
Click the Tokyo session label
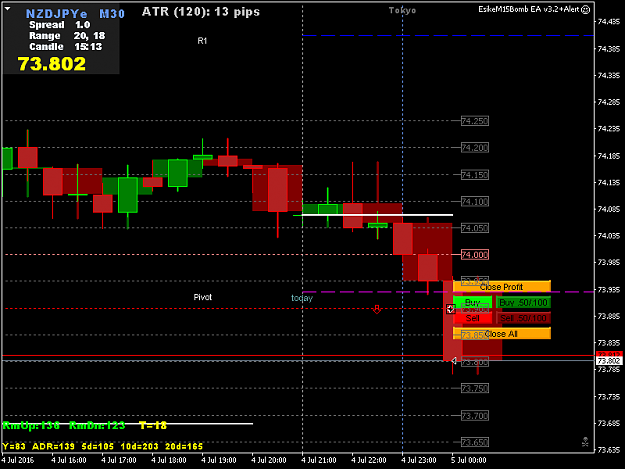click(402, 10)
